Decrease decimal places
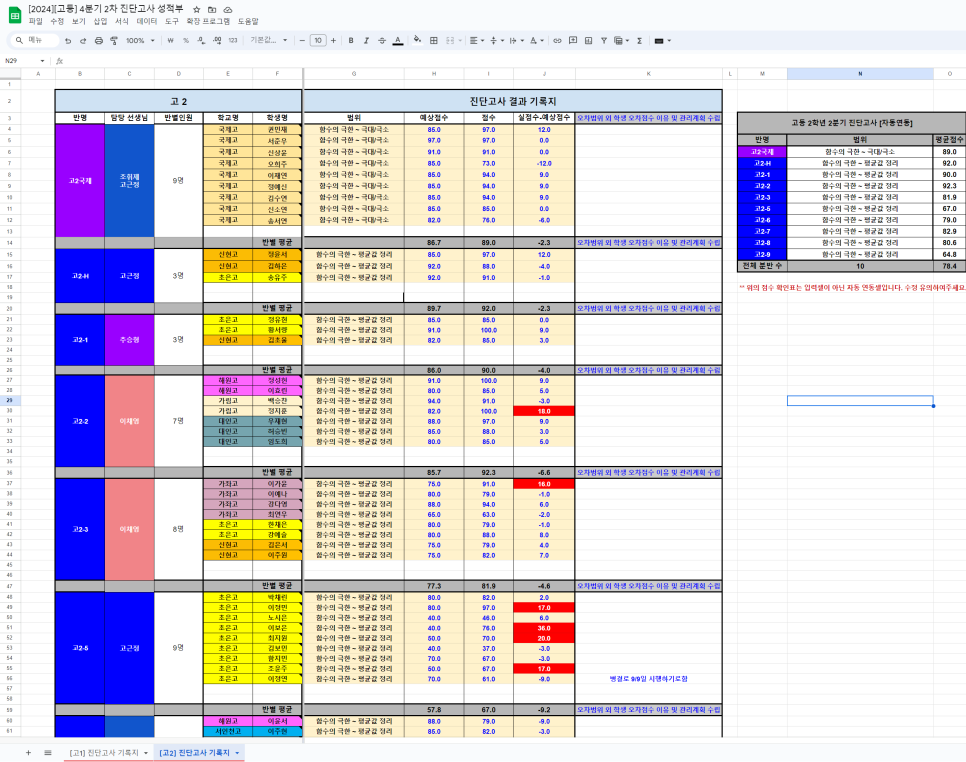Viewport: 966px width, 762px height. (x=201, y=41)
